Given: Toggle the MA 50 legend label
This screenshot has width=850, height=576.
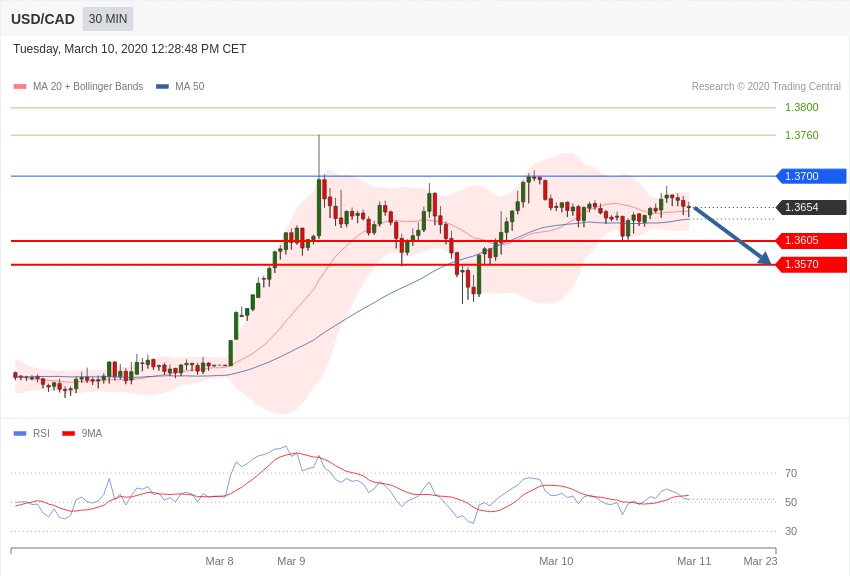Looking at the screenshot, I should (x=189, y=87).
